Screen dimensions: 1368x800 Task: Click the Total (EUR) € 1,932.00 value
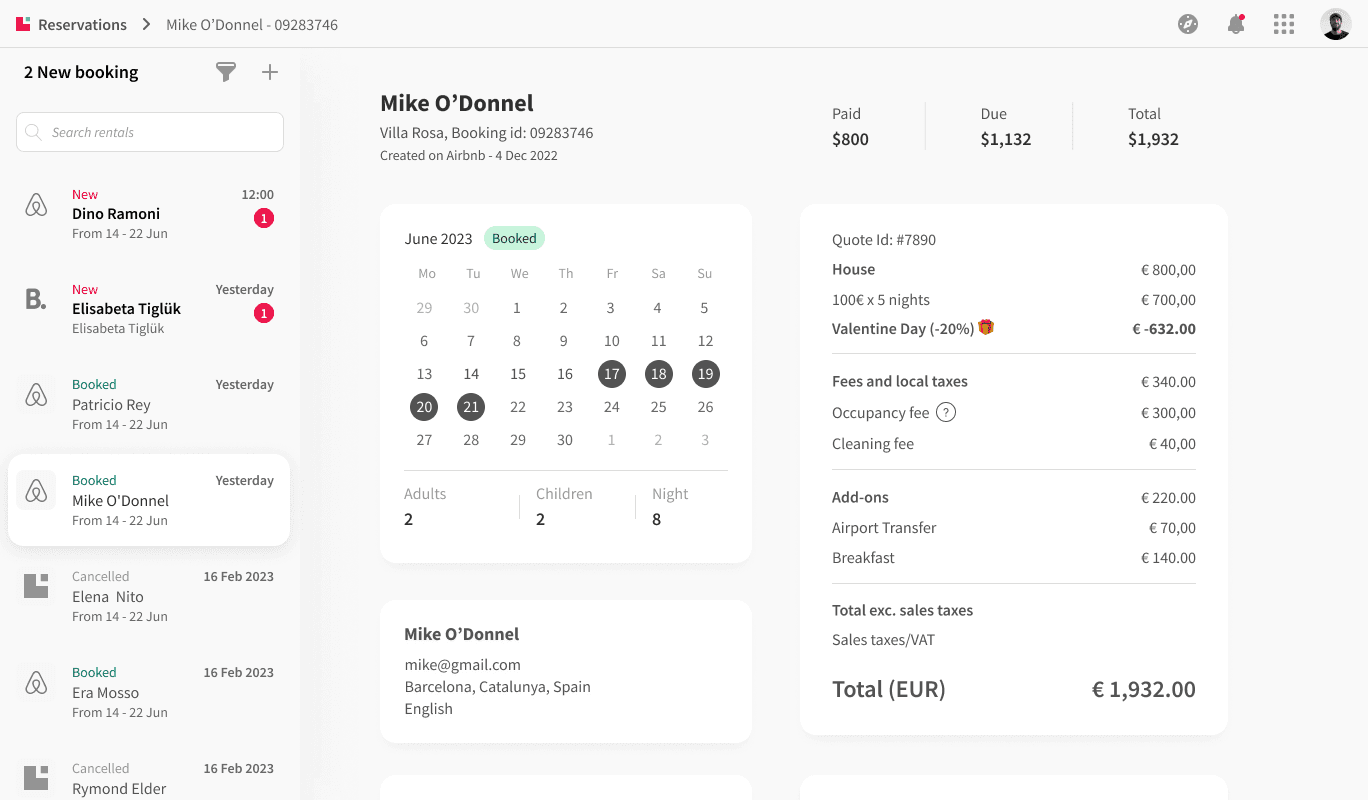(x=1143, y=689)
